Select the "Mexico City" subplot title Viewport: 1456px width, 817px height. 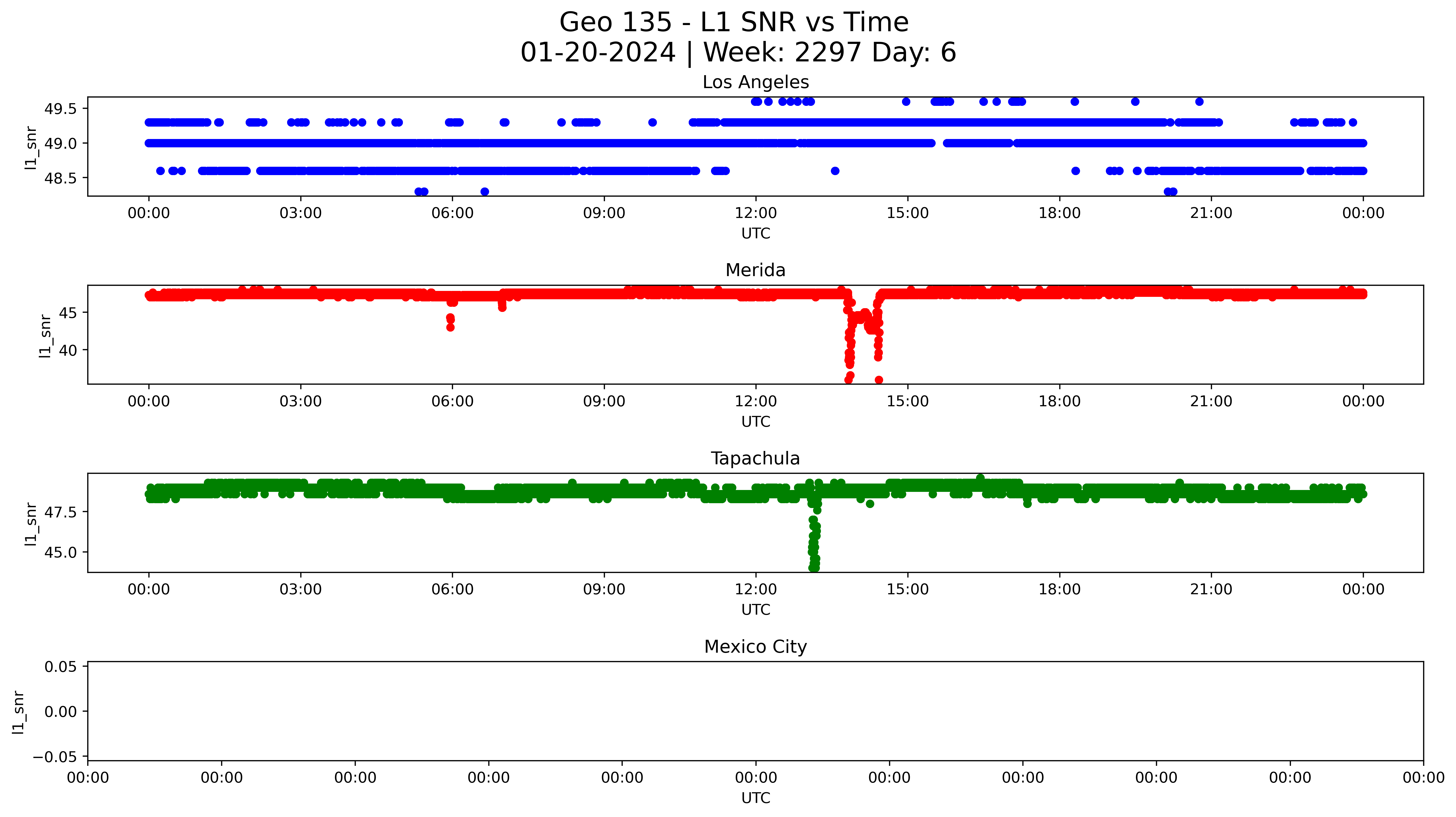(x=756, y=647)
